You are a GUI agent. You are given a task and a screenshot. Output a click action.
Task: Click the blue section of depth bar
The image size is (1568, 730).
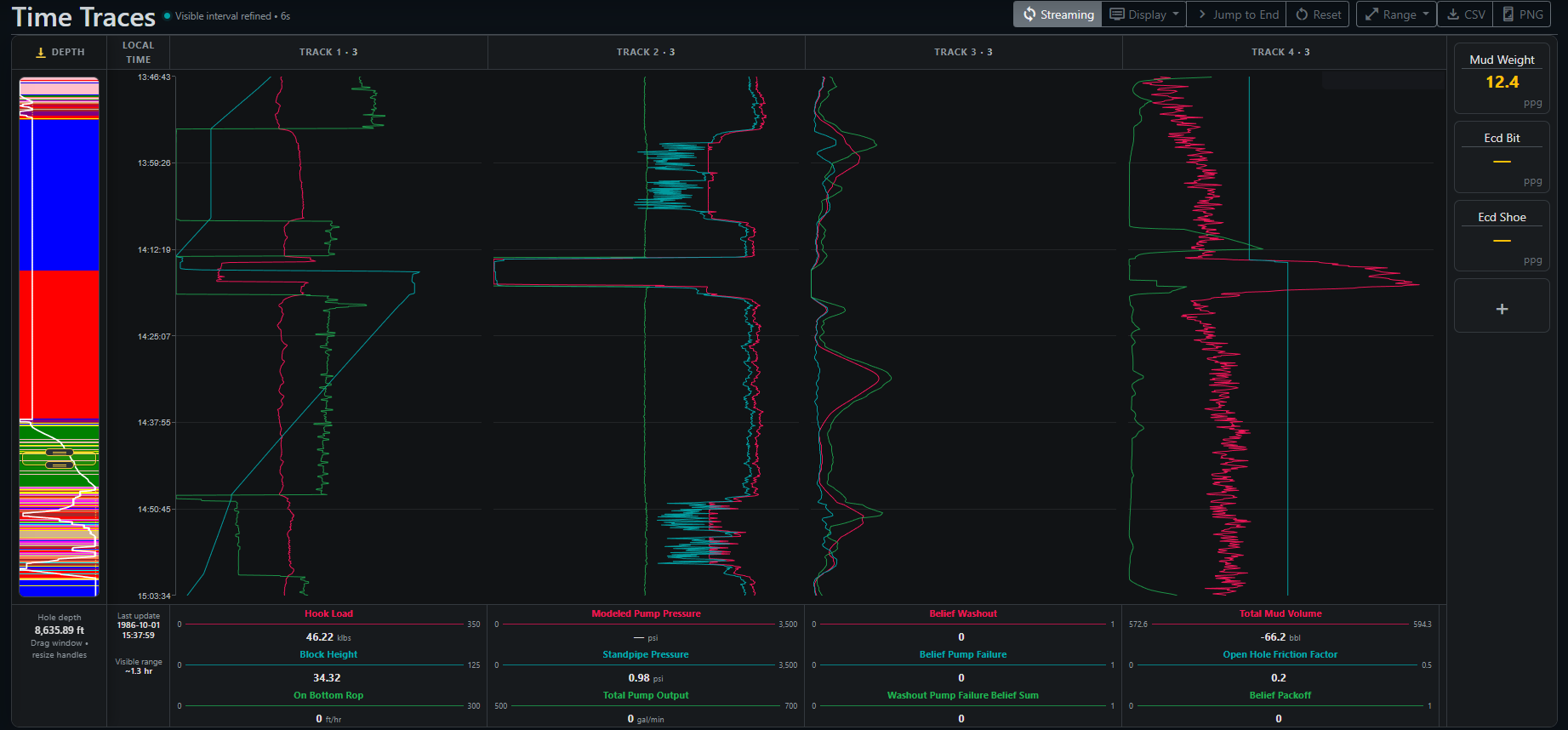60,195
